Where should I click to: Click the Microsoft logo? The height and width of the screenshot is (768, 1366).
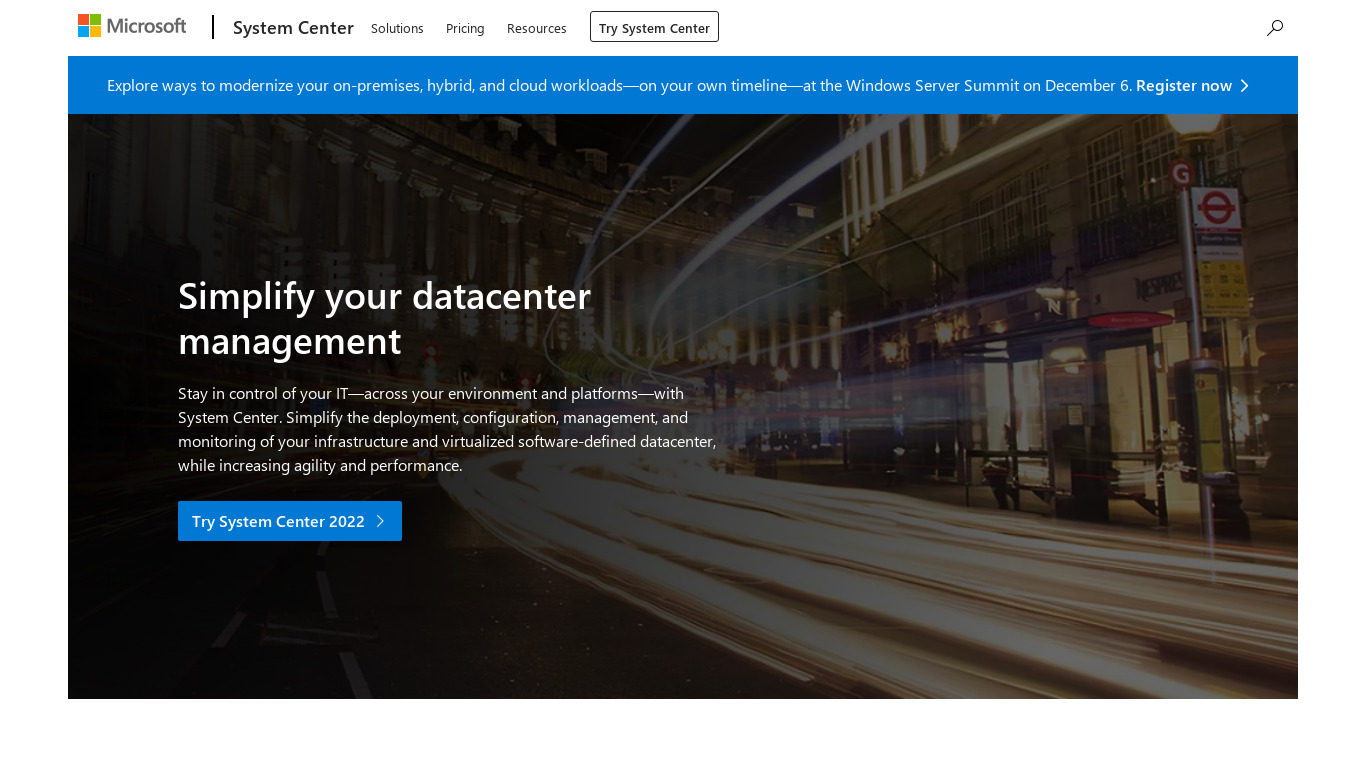click(x=132, y=26)
